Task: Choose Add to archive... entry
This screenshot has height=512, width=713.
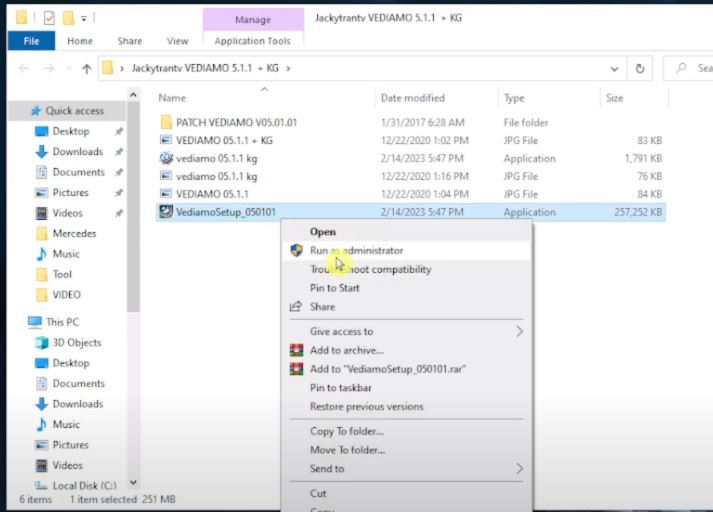Action: pos(346,350)
